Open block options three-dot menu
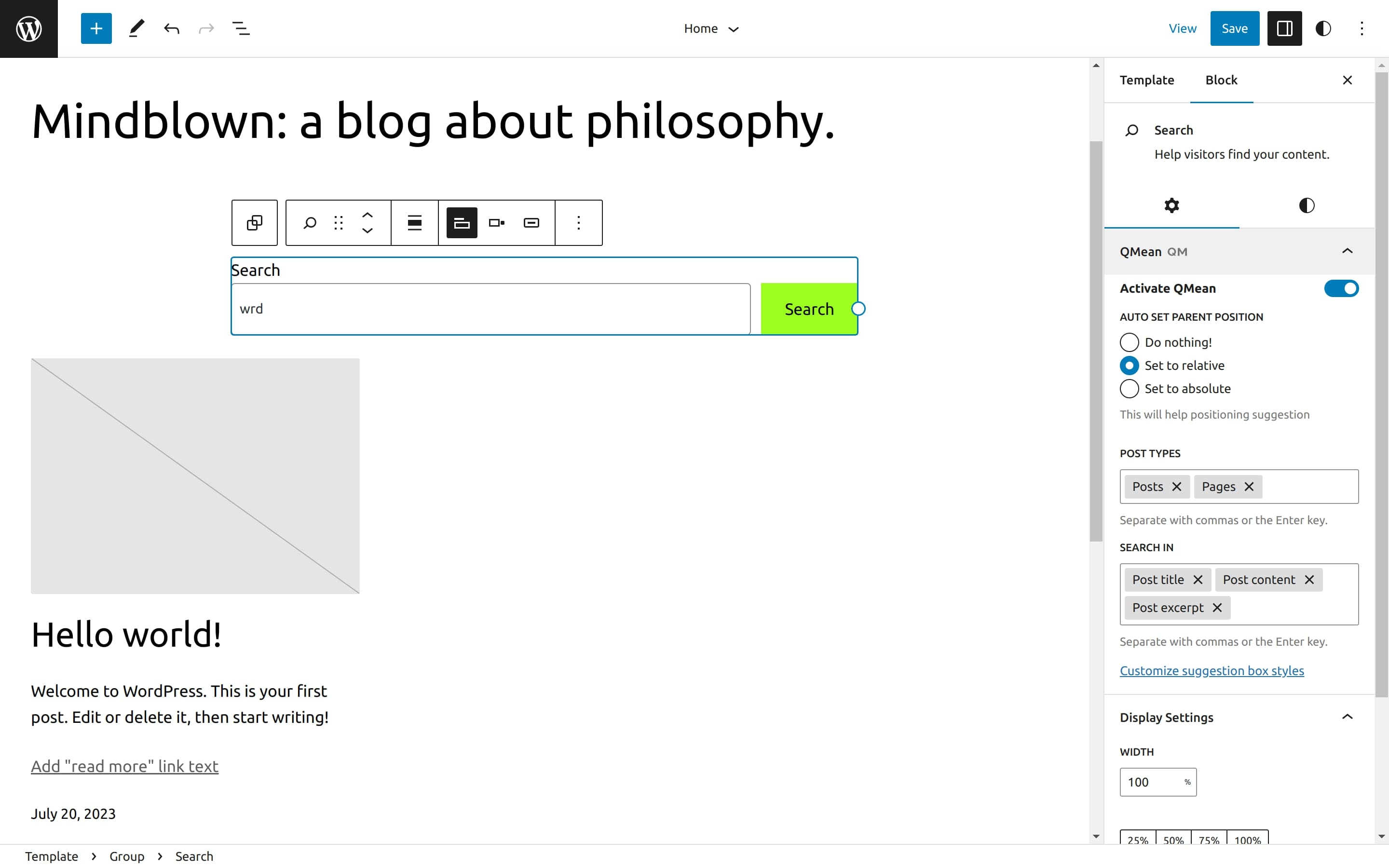 click(579, 223)
